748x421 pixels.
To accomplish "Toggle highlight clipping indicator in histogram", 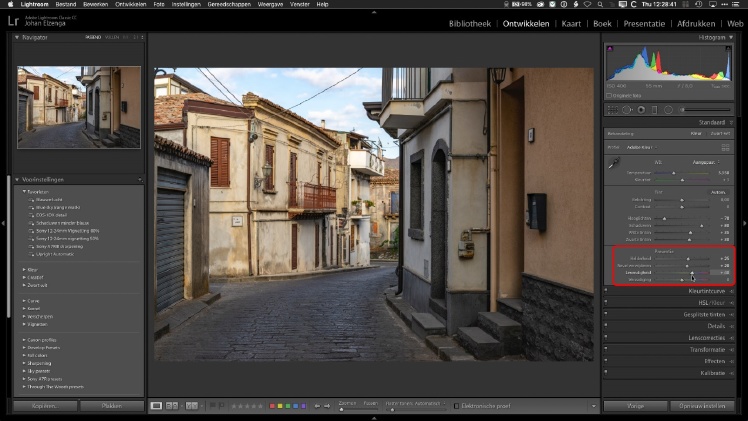I will pos(728,49).
